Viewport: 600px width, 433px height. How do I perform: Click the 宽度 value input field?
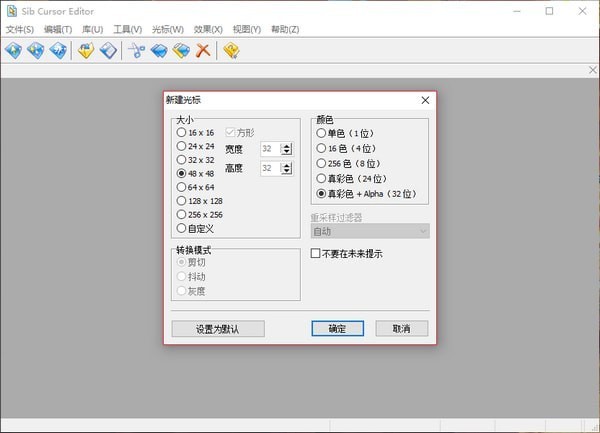point(268,148)
